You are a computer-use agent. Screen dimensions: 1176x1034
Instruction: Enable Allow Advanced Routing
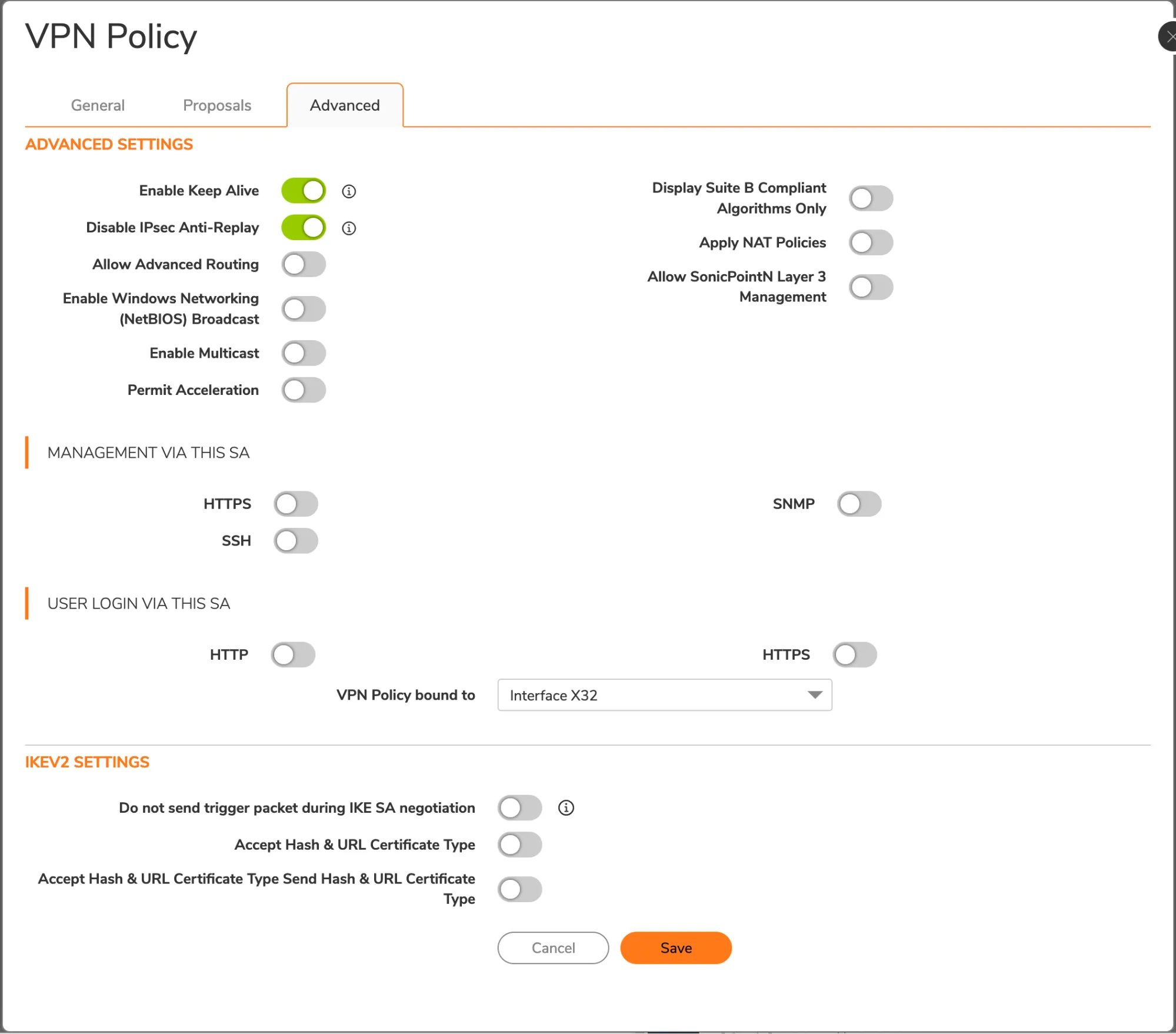coord(304,265)
